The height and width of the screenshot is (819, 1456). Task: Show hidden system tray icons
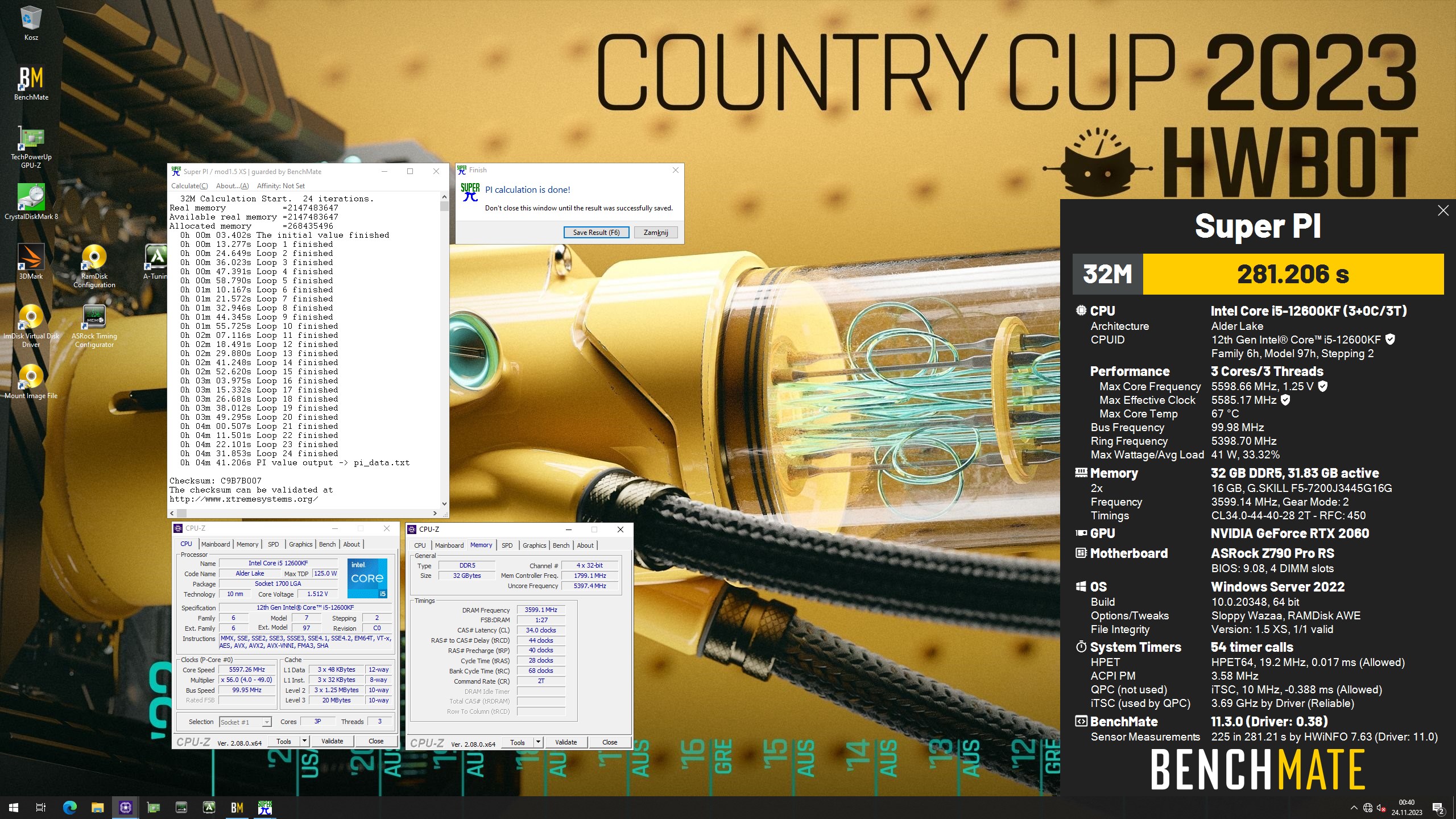coord(1354,808)
